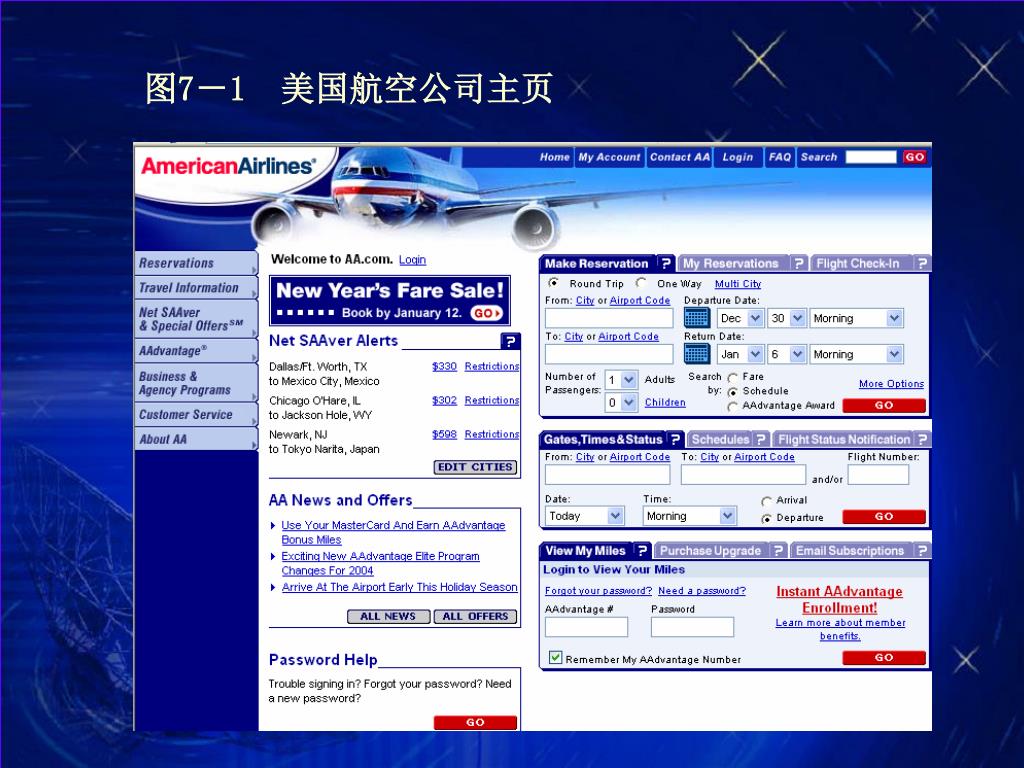Image resolution: width=1024 pixels, height=768 pixels.
Task: Select Arrival radio button
Action: (767, 501)
